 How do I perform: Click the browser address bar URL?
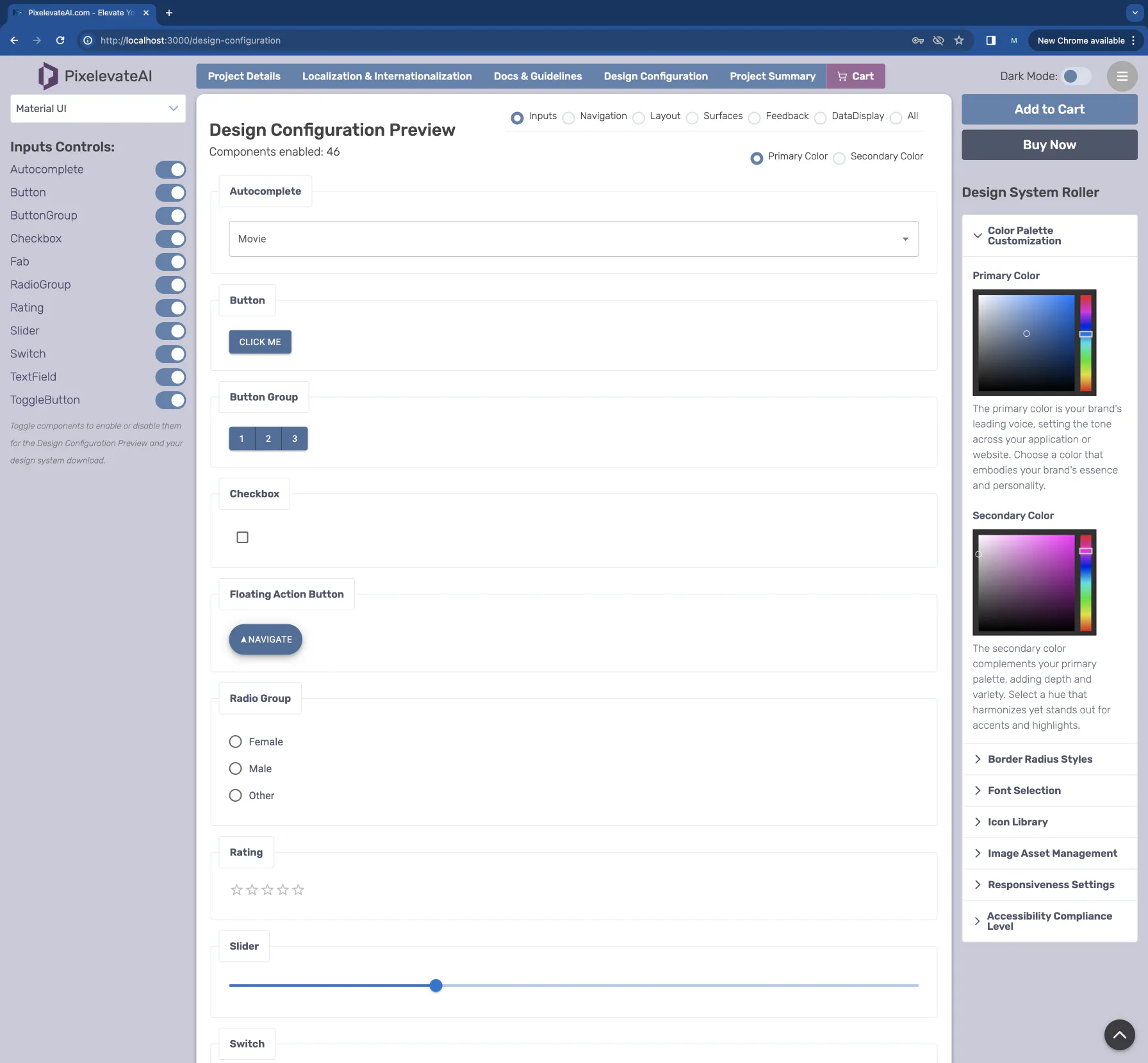coord(190,40)
